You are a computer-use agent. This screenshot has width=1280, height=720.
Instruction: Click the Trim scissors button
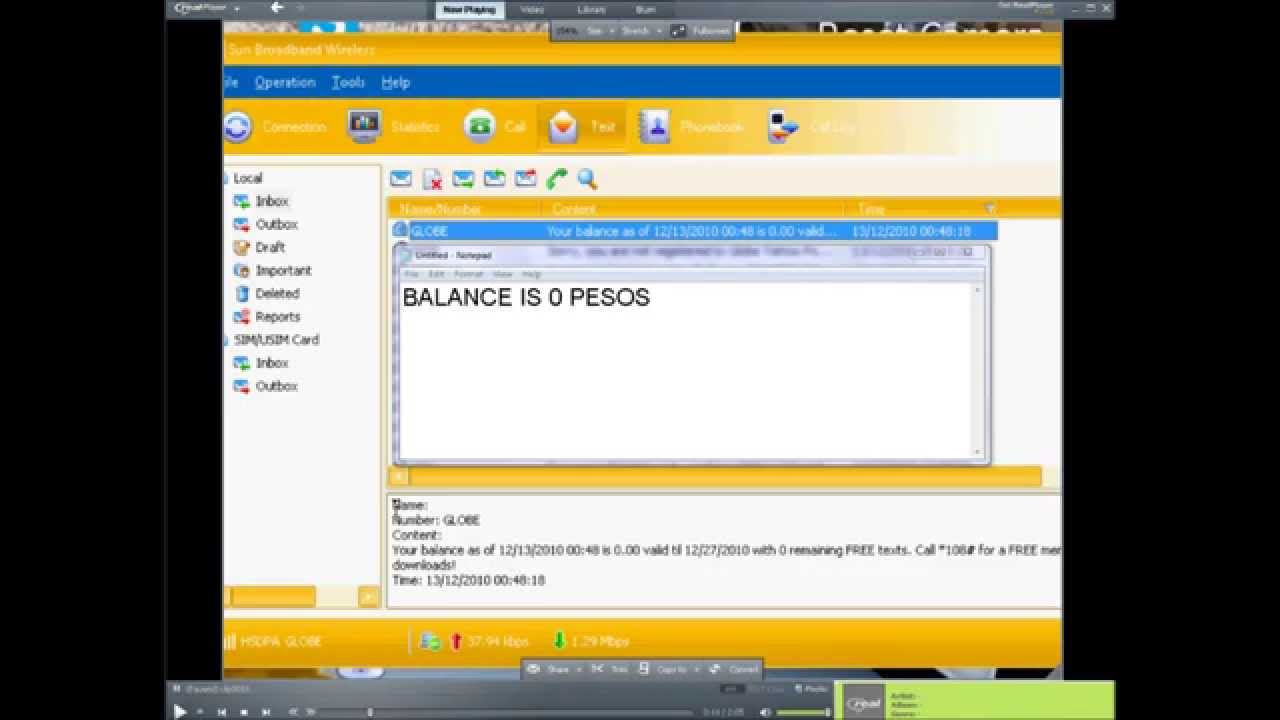pyautogui.click(x=608, y=669)
